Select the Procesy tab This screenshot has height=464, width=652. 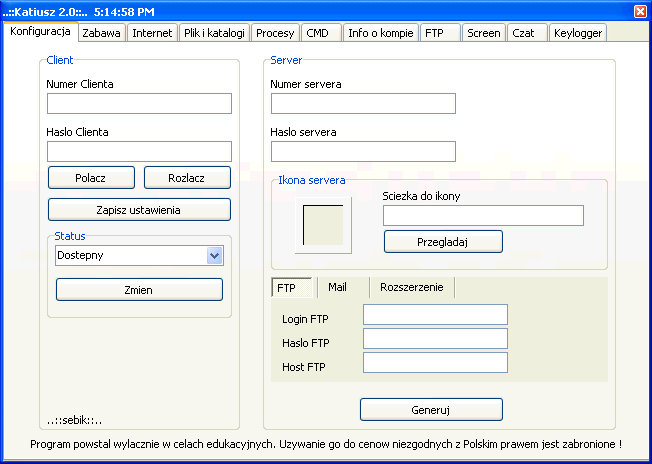click(275, 33)
